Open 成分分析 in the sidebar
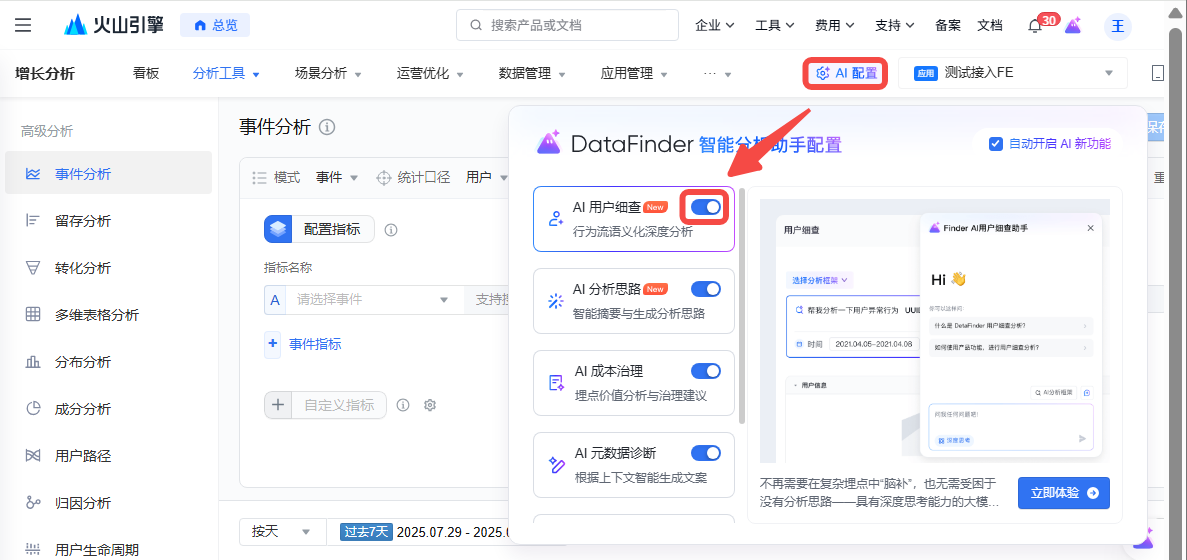The width and height of the screenshot is (1187, 560). 108,409
